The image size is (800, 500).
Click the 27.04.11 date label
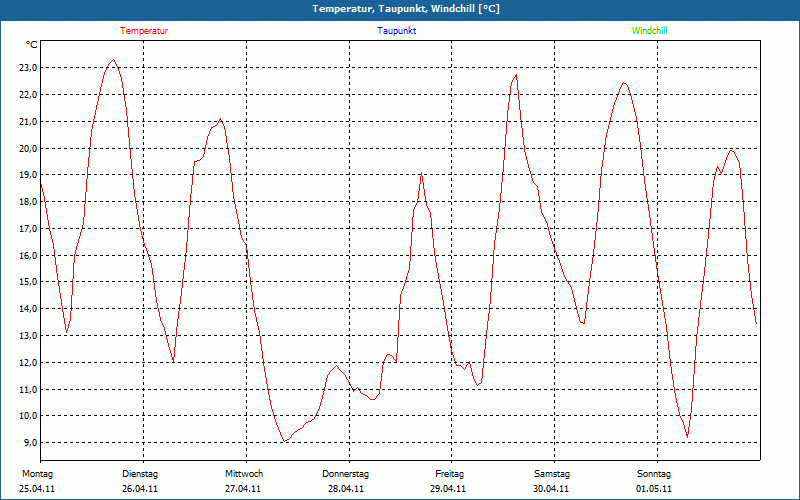click(243, 489)
